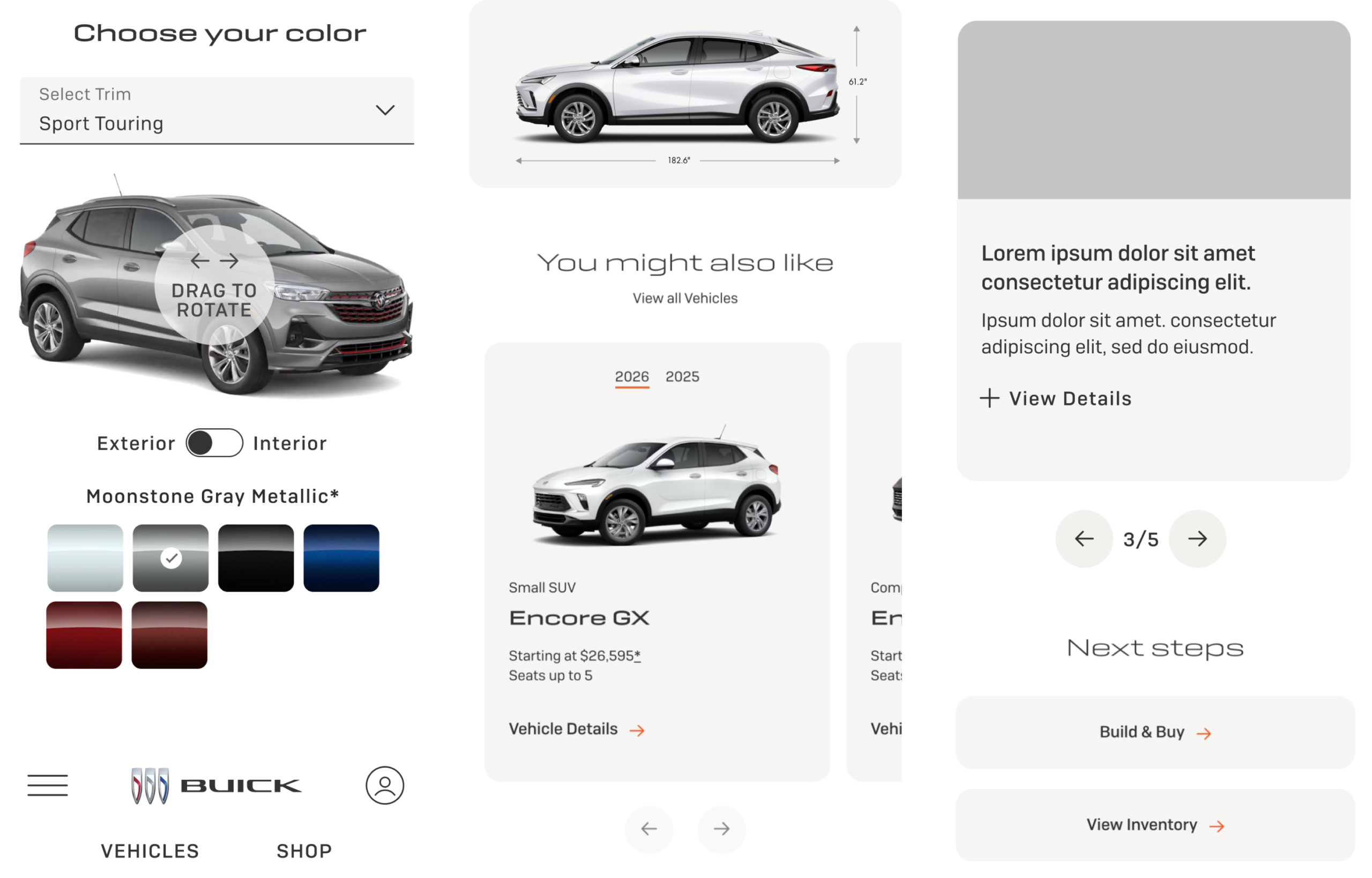Go to previous slide in 3/5 pager
The height and width of the screenshot is (878, 1372).
1084,539
